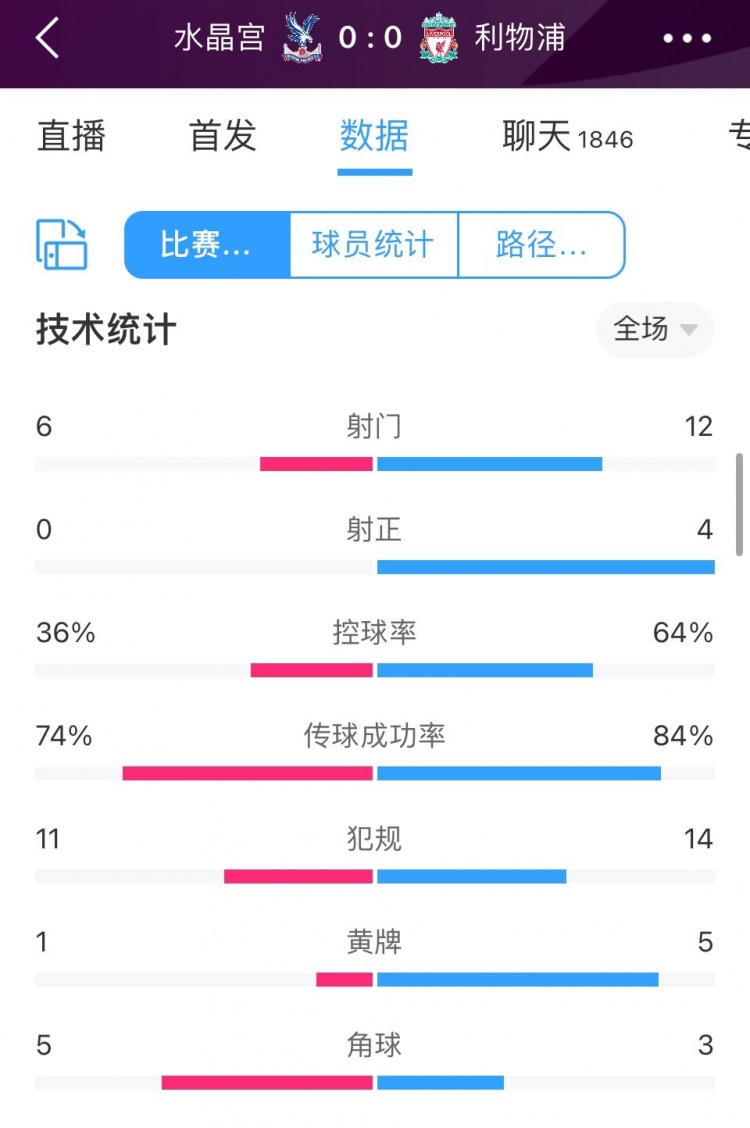Tap the screen rotate icon
The width and height of the screenshot is (750, 1128).
[62, 244]
